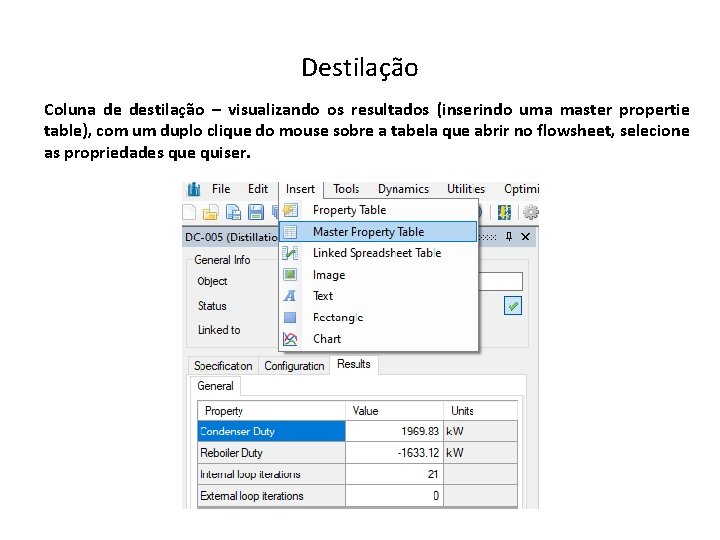Click the kW unit of Condenser Duty
This screenshot has width=720, height=540.
coord(480,431)
